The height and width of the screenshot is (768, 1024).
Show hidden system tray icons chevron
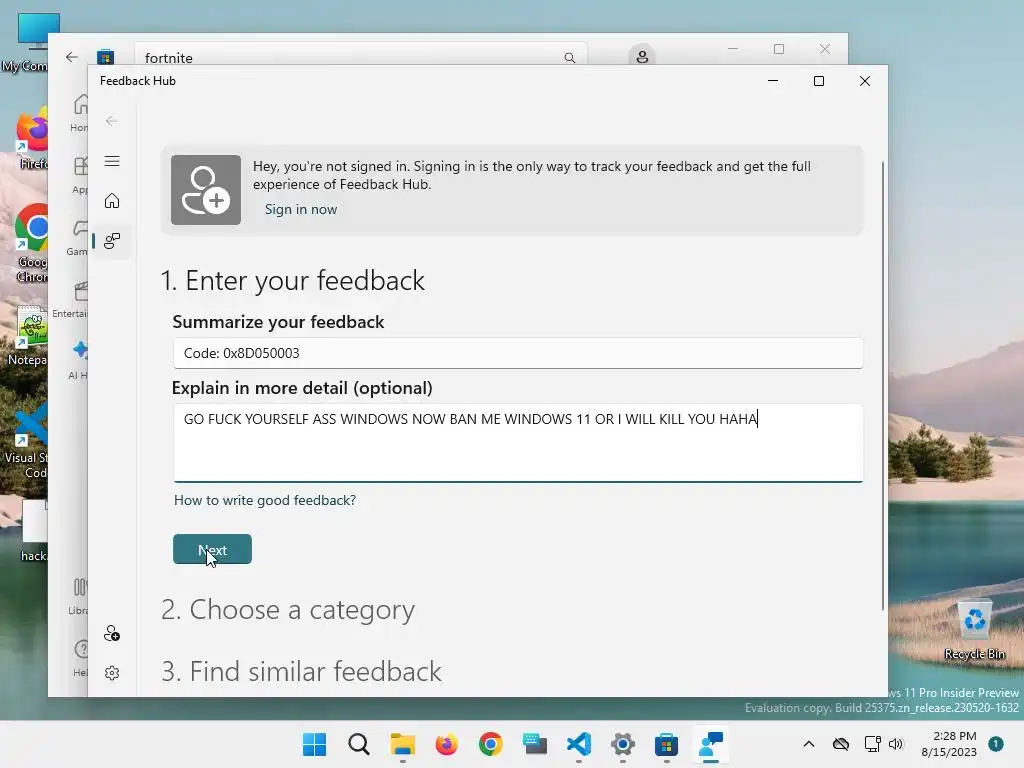pos(808,744)
